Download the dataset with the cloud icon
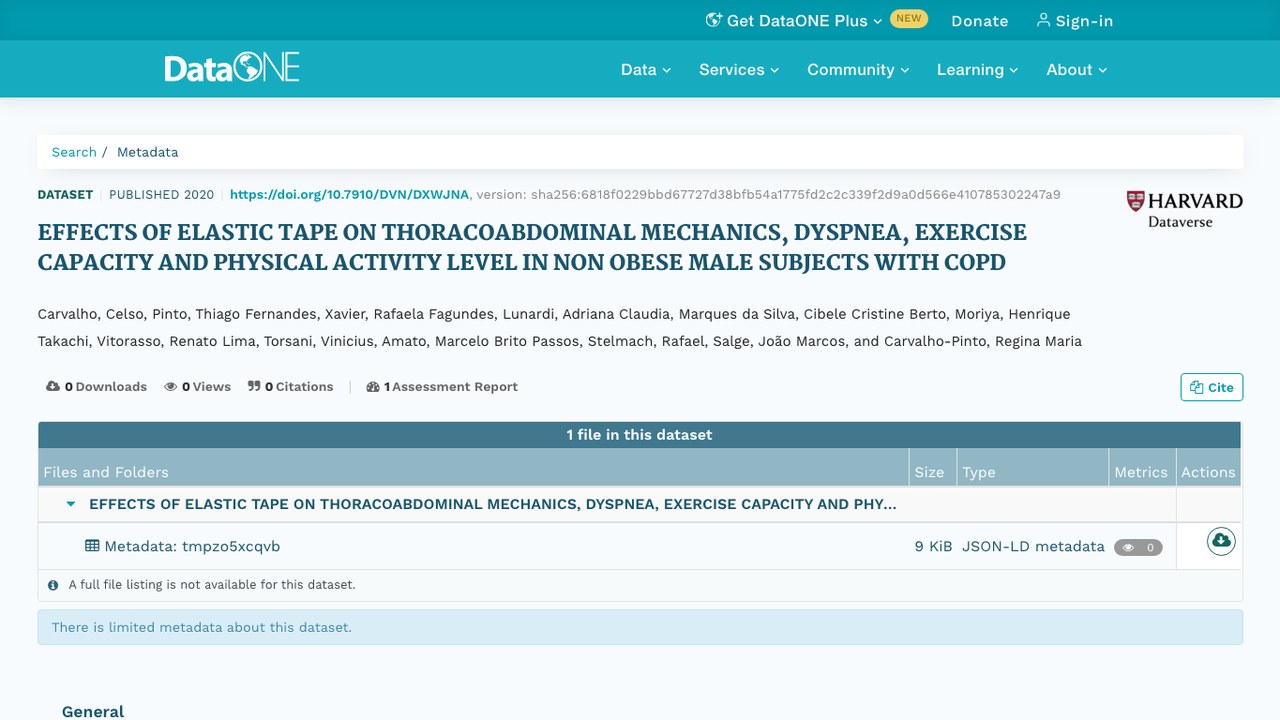1280x720 pixels. [x=1221, y=541]
